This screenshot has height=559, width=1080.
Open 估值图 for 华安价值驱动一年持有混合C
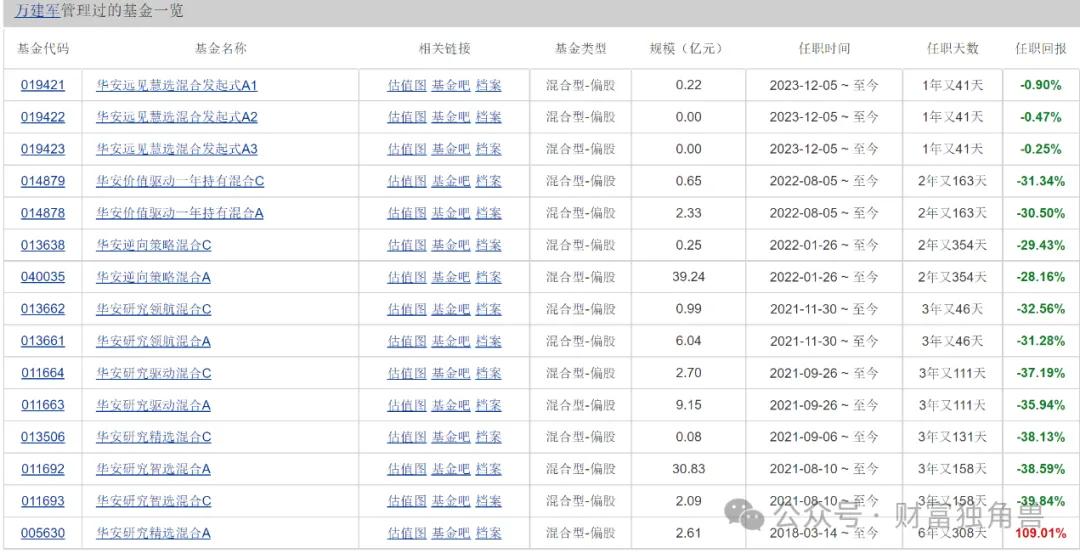click(407, 181)
